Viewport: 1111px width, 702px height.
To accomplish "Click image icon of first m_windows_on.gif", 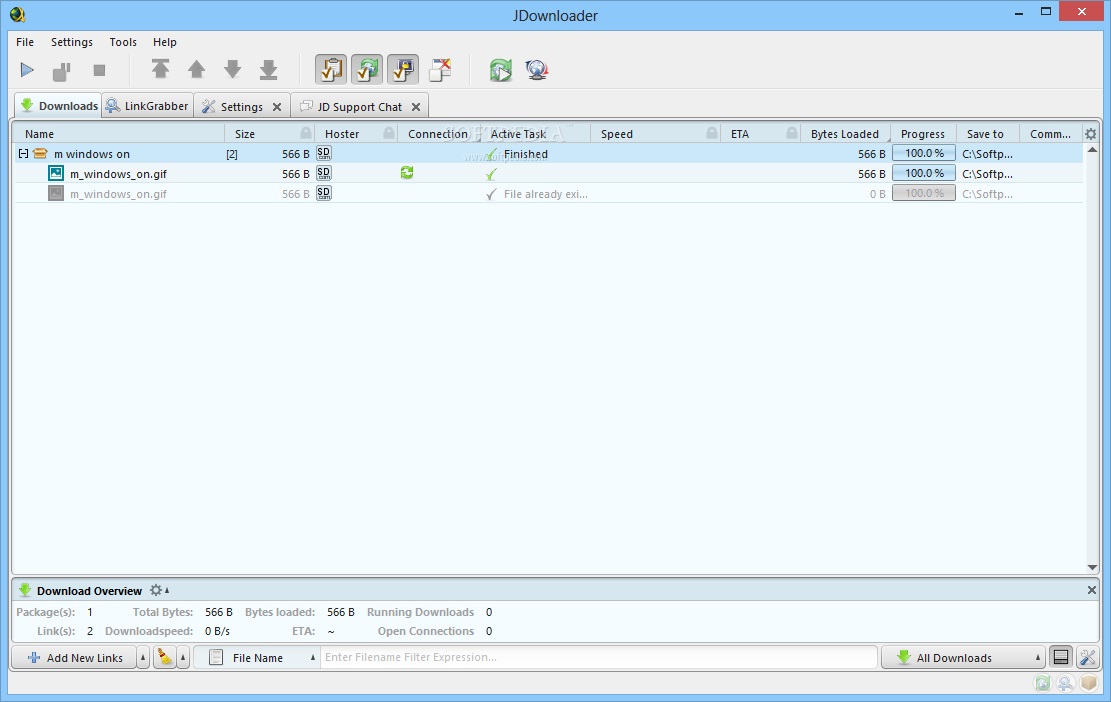I will (56, 173).
